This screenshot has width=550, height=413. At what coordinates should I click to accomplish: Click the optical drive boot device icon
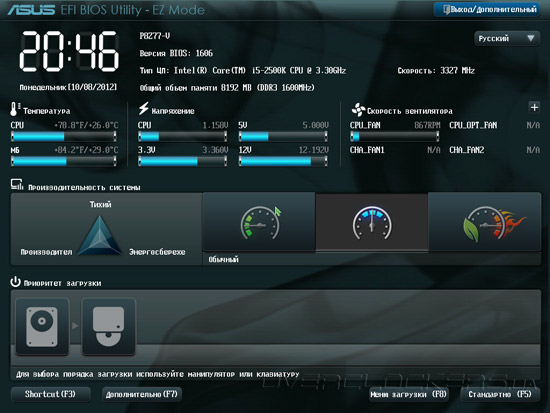click(x=108, y=326)
